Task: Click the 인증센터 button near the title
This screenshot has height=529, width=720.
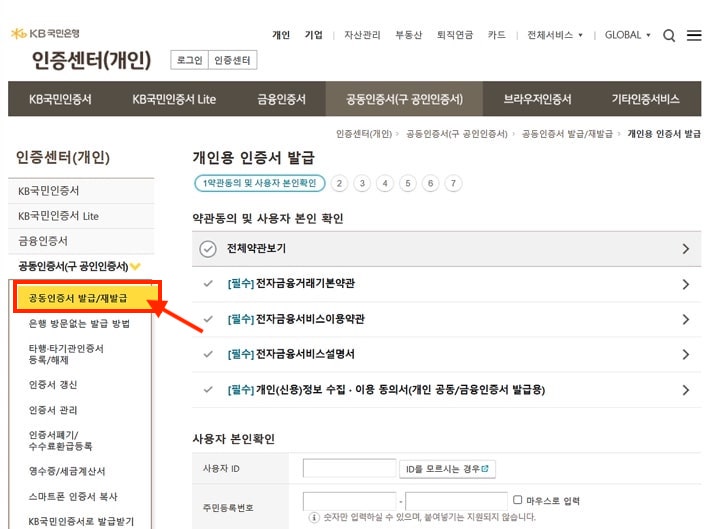Action: click(x=232, y=60)
